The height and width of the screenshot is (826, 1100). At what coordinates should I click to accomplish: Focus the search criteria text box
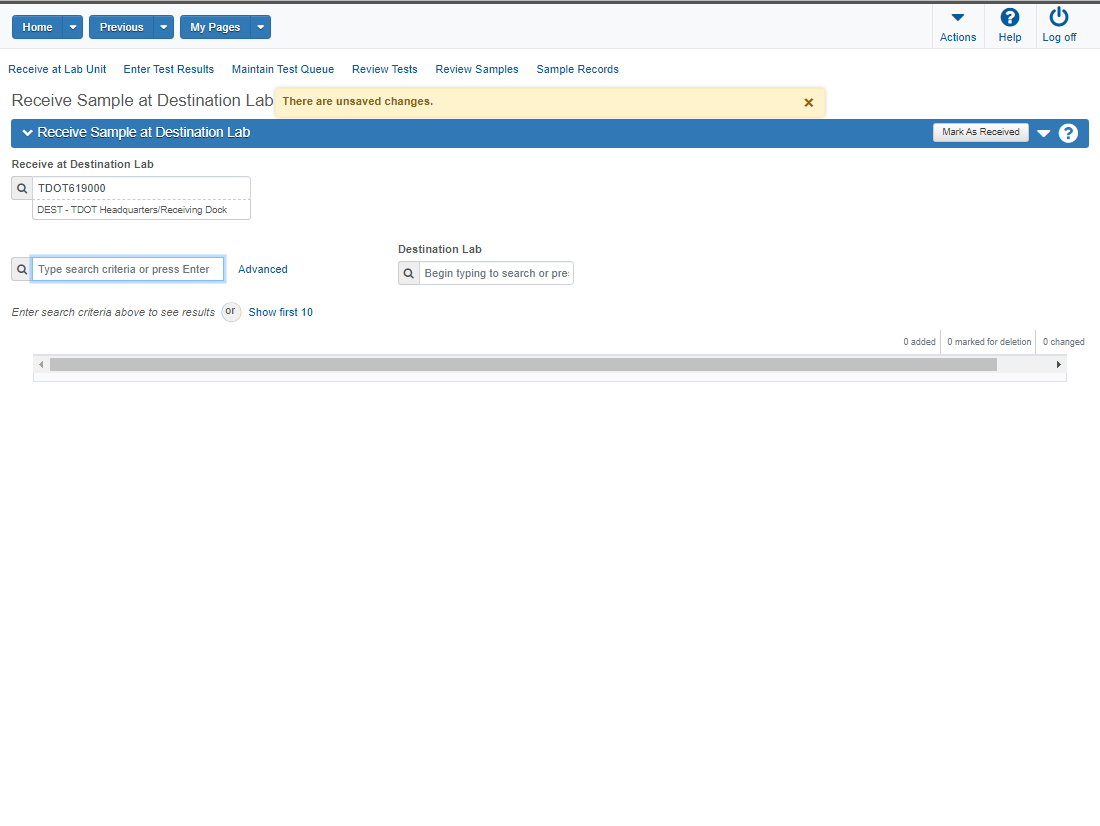(128, 269)
